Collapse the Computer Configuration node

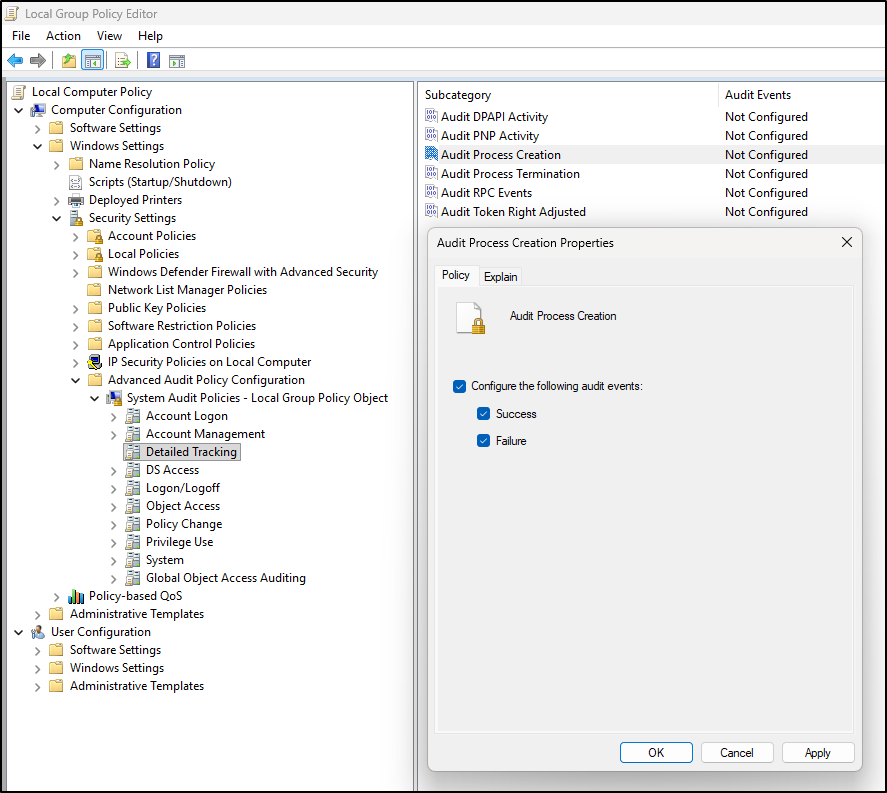(19, 110)
